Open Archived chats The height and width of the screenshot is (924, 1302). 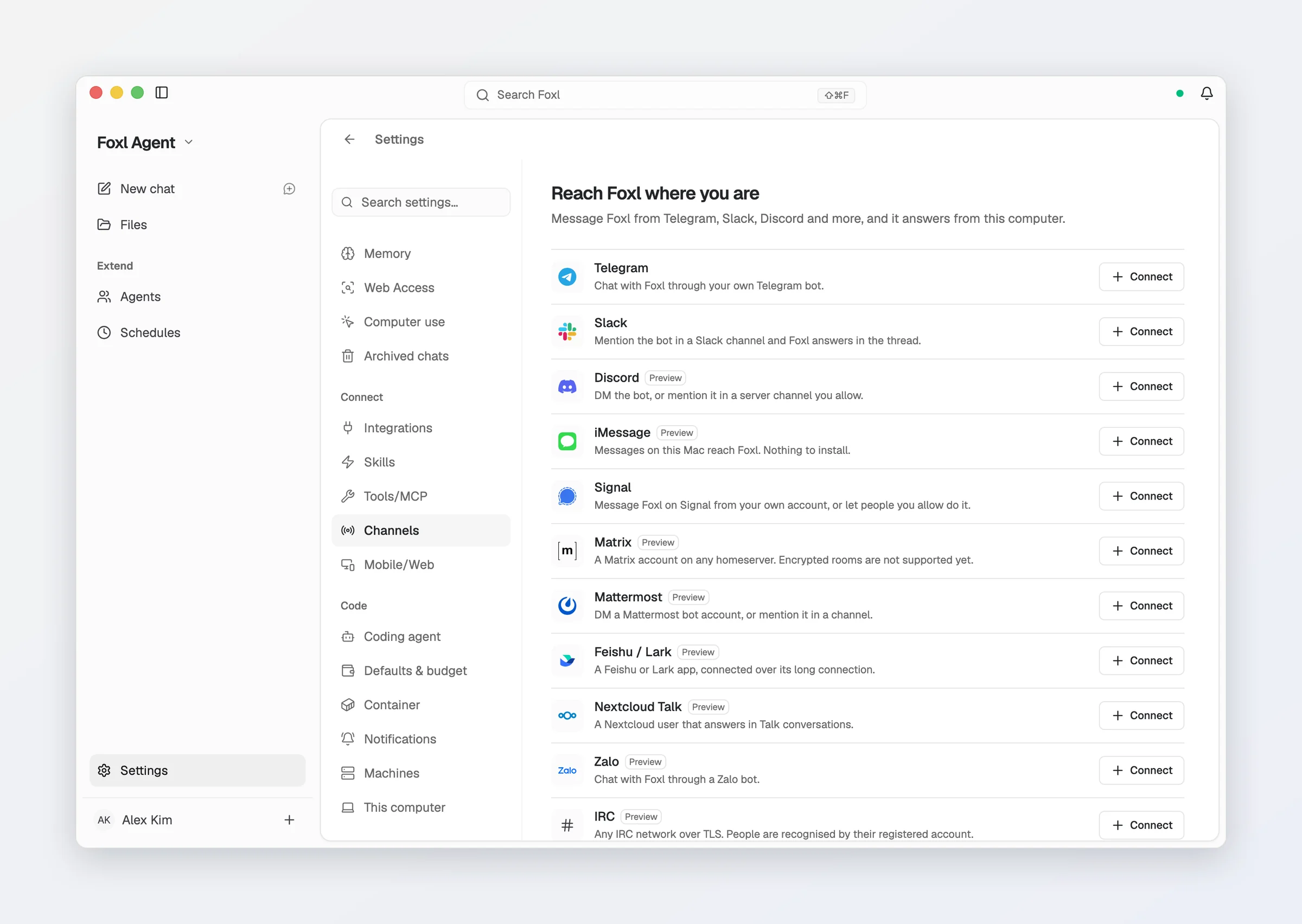point(421,356)
